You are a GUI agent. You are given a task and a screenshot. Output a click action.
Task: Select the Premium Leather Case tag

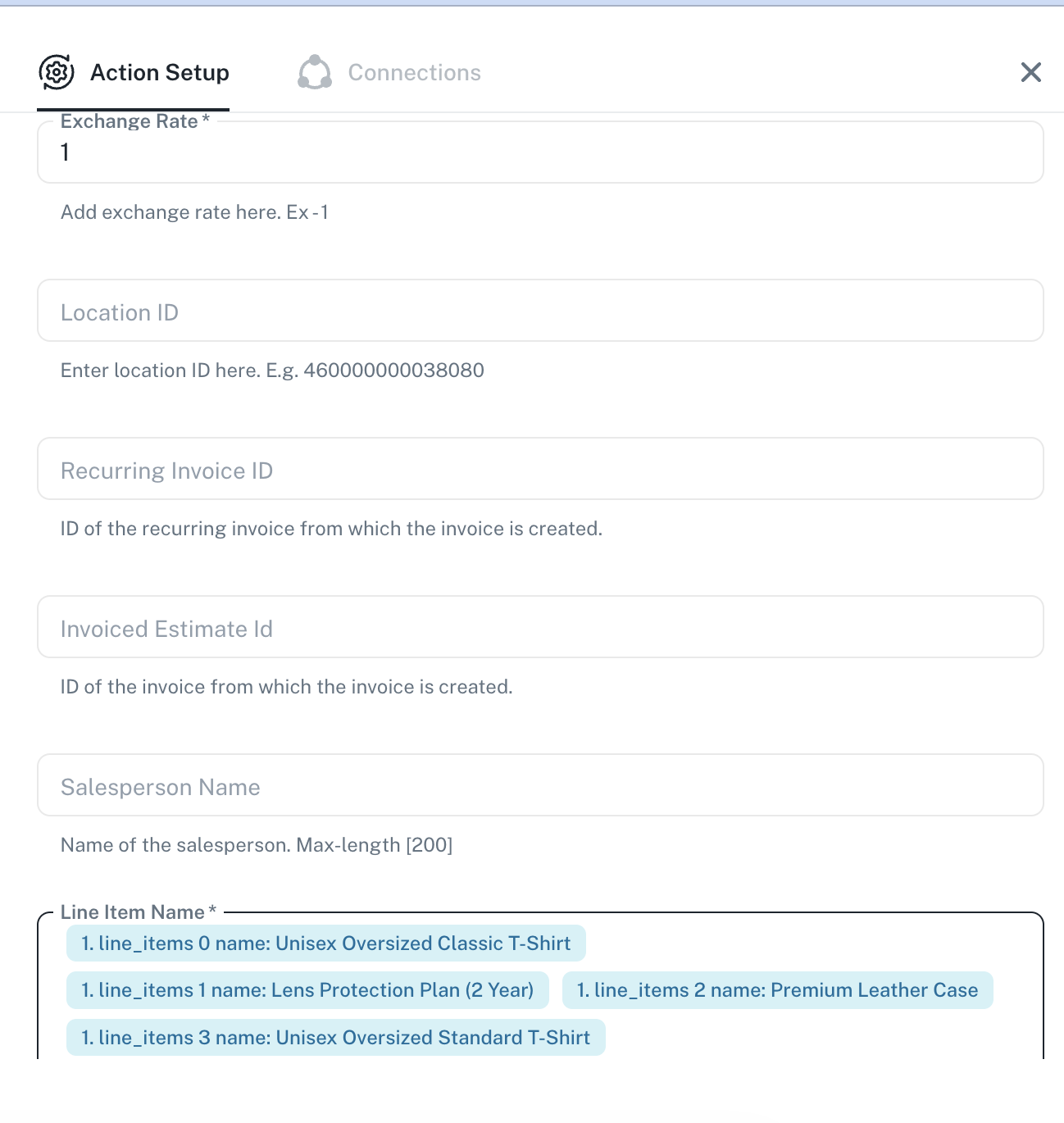coord(777,990)
